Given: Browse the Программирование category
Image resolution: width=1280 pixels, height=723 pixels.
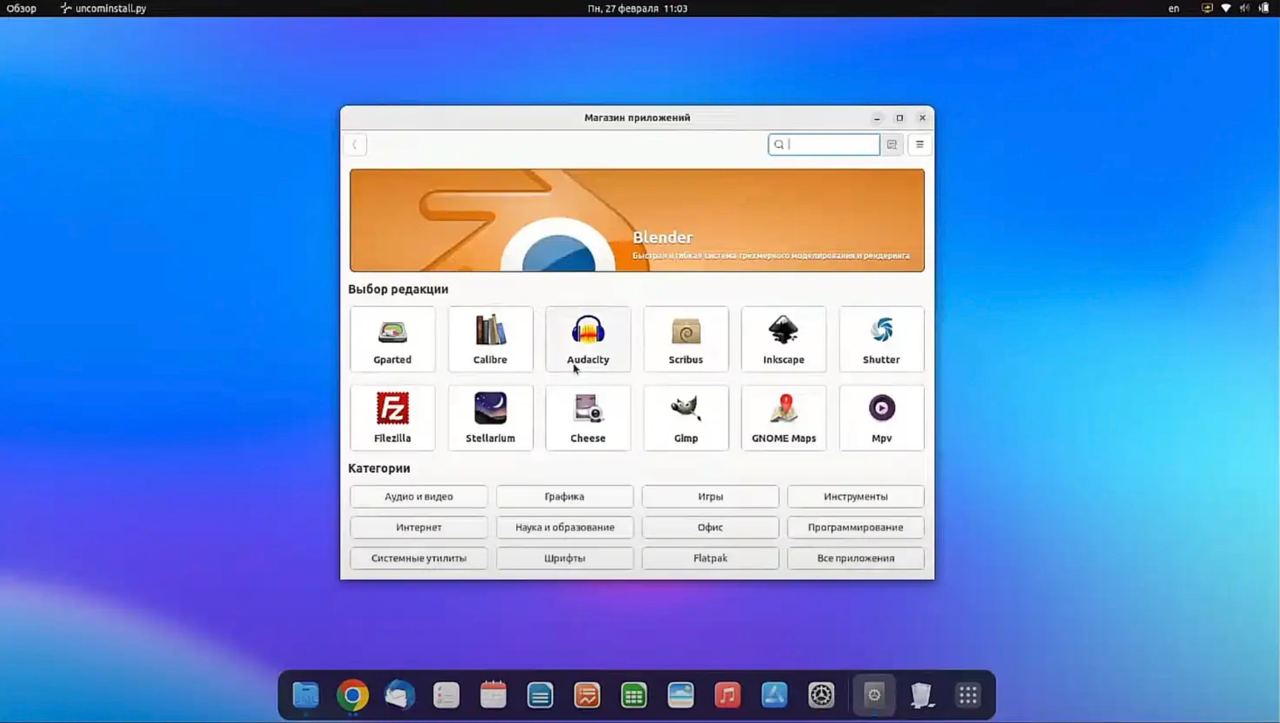Looking at the screenshot, I should 856,527.
